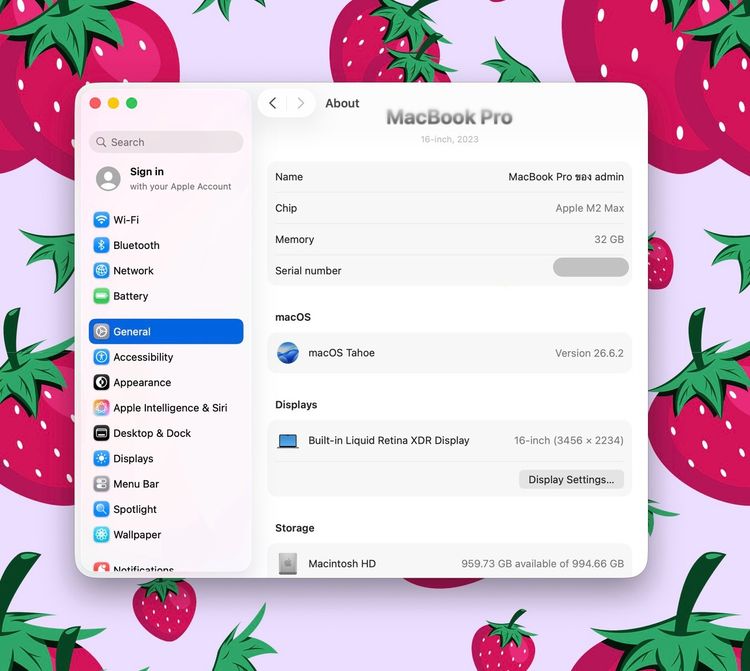Click "Built-in Liquid Retina XDR Display" text

tap(389, 440)
